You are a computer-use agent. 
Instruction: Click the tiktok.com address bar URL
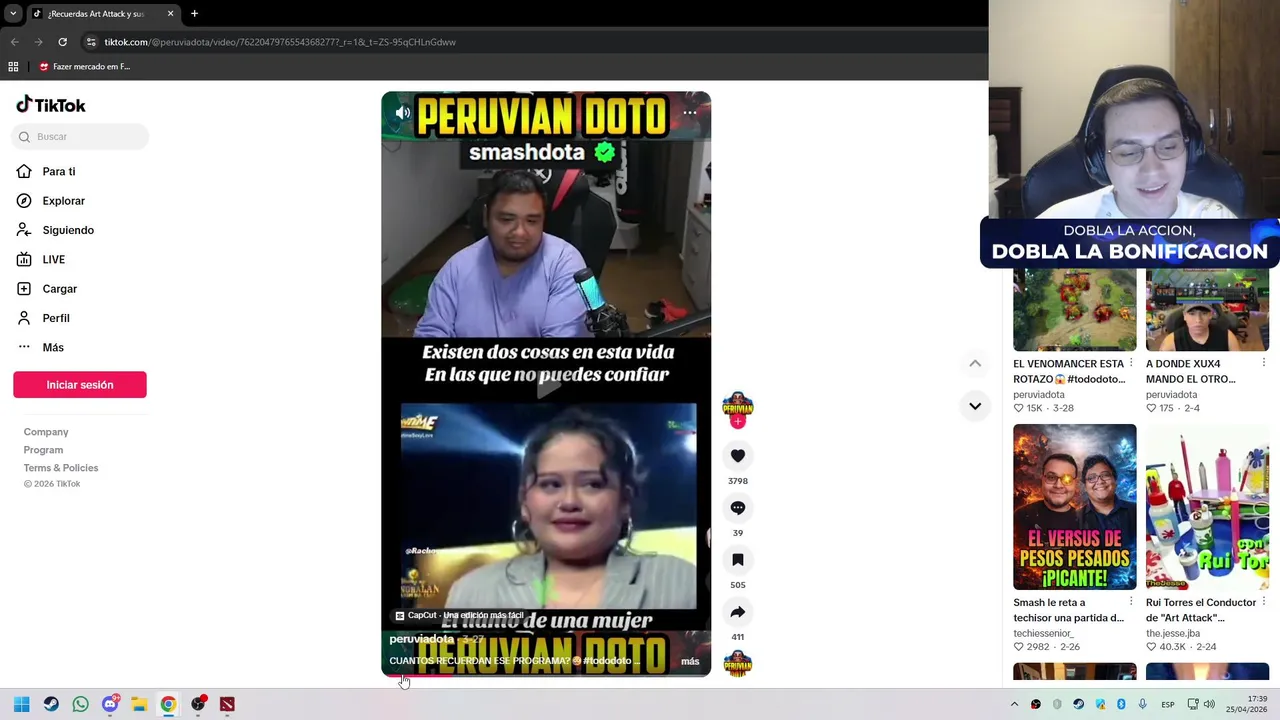point(280,42)
